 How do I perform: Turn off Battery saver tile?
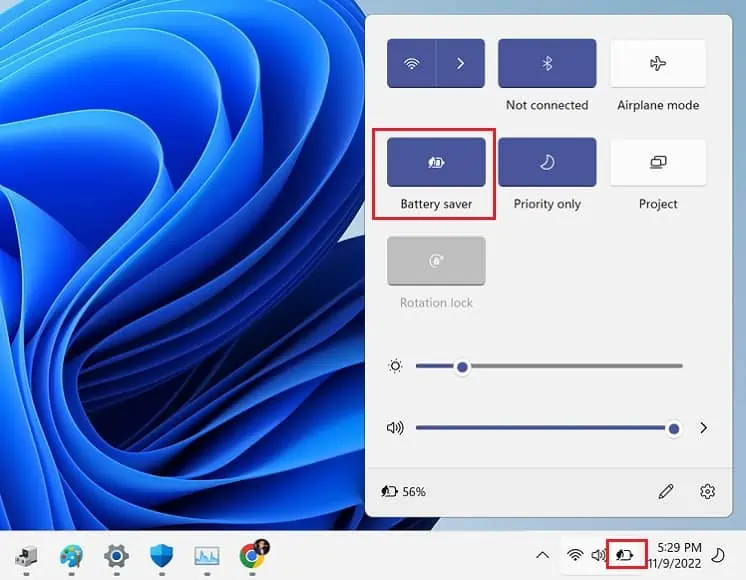click(436, 162)
